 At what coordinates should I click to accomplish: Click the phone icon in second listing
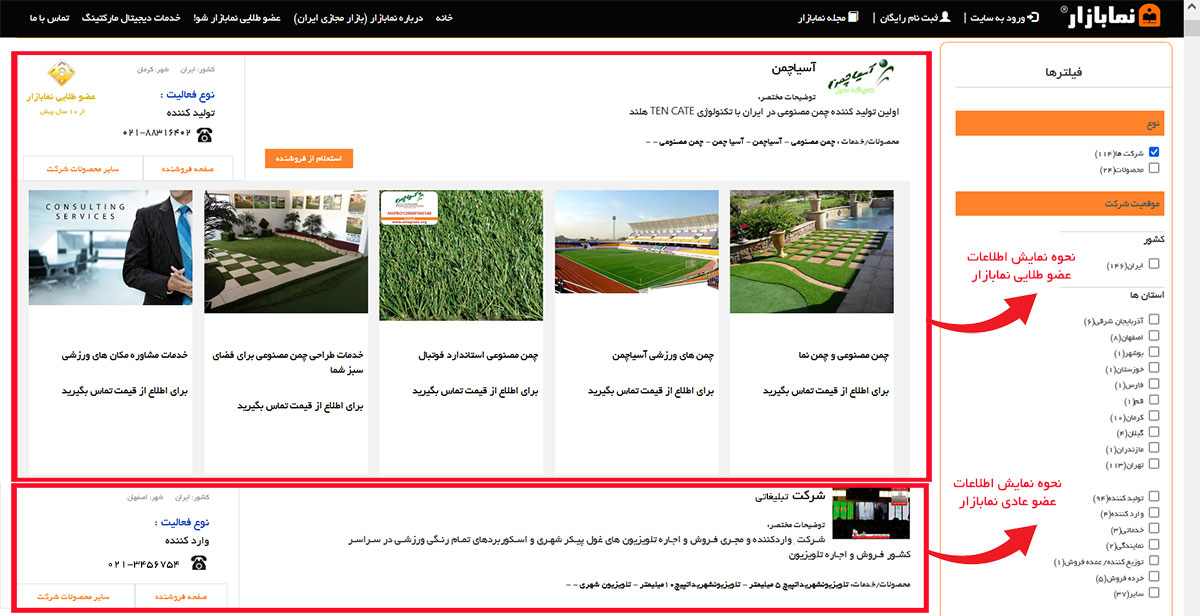[198, 563]
